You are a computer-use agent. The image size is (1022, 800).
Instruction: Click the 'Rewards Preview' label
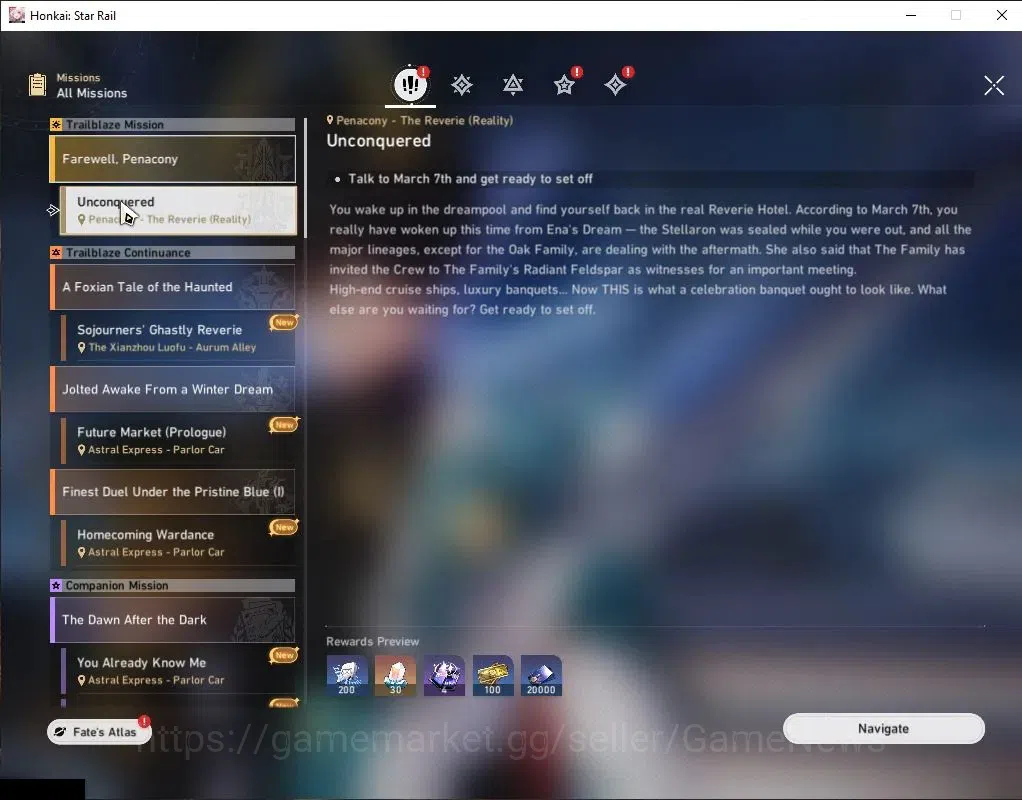[x=373, y=642]
